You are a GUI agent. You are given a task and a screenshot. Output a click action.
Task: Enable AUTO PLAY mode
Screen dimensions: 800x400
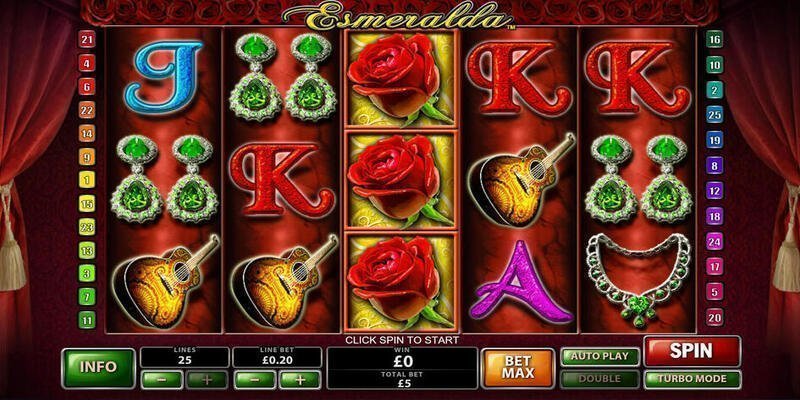click(599, 357)
